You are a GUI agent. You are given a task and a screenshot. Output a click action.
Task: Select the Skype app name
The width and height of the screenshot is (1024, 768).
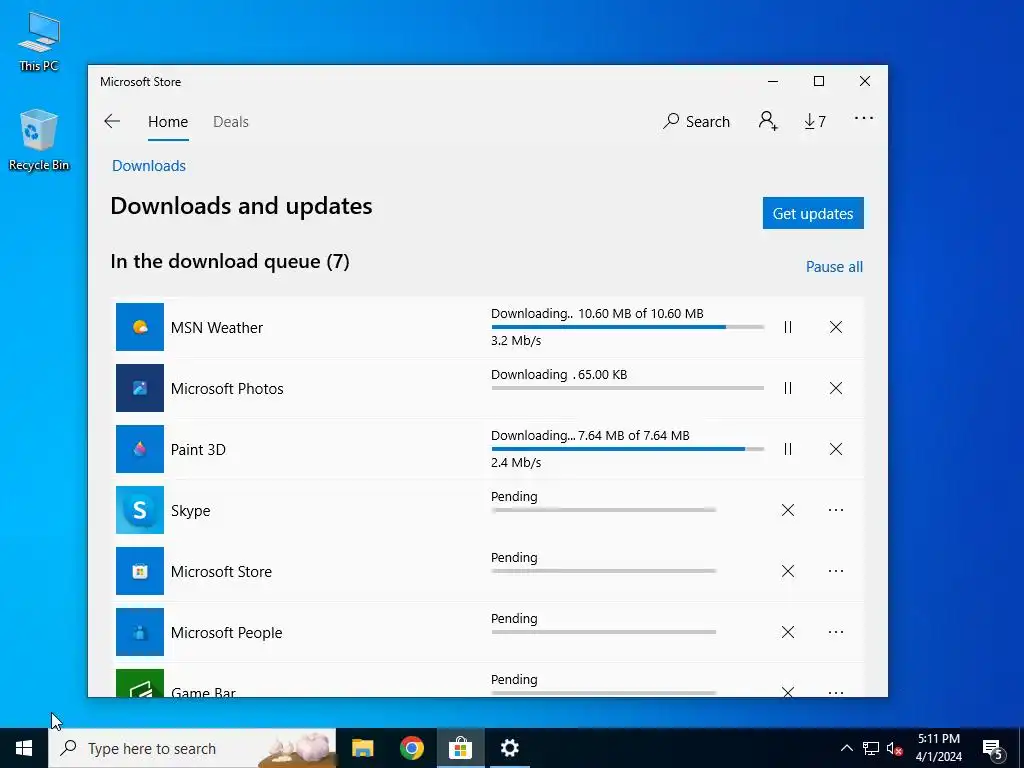click(191, 511)
